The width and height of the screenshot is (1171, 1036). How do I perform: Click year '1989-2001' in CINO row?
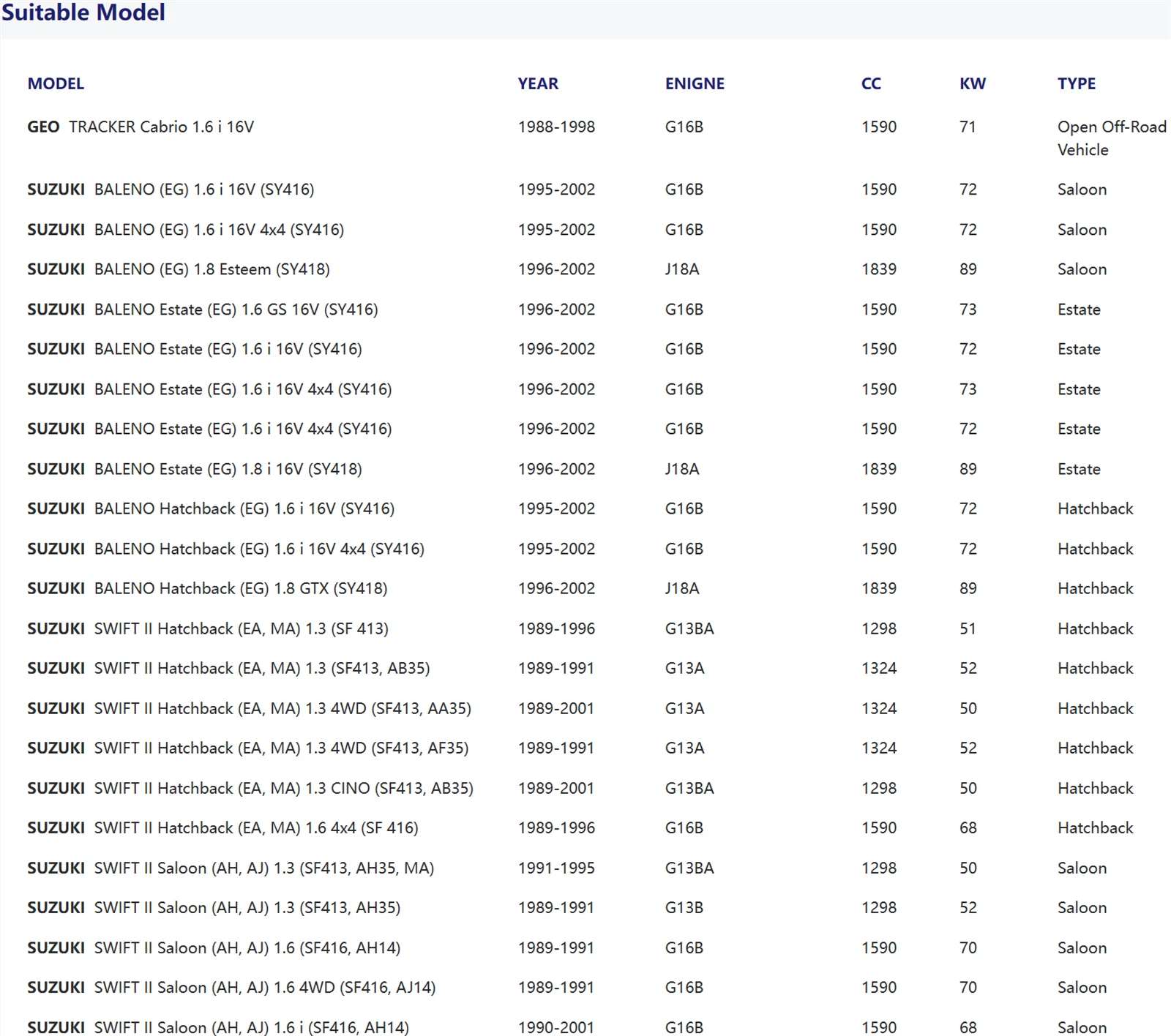coord(556,788)
